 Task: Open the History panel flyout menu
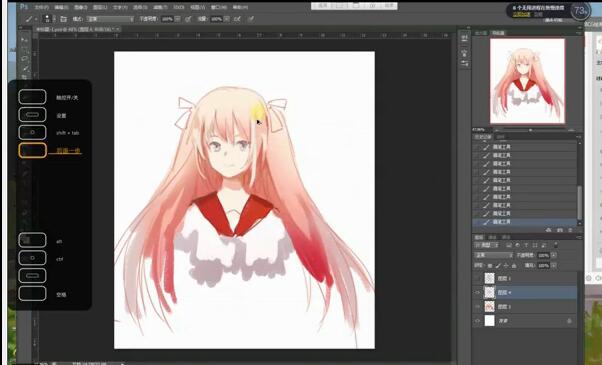tap(579, 137)
